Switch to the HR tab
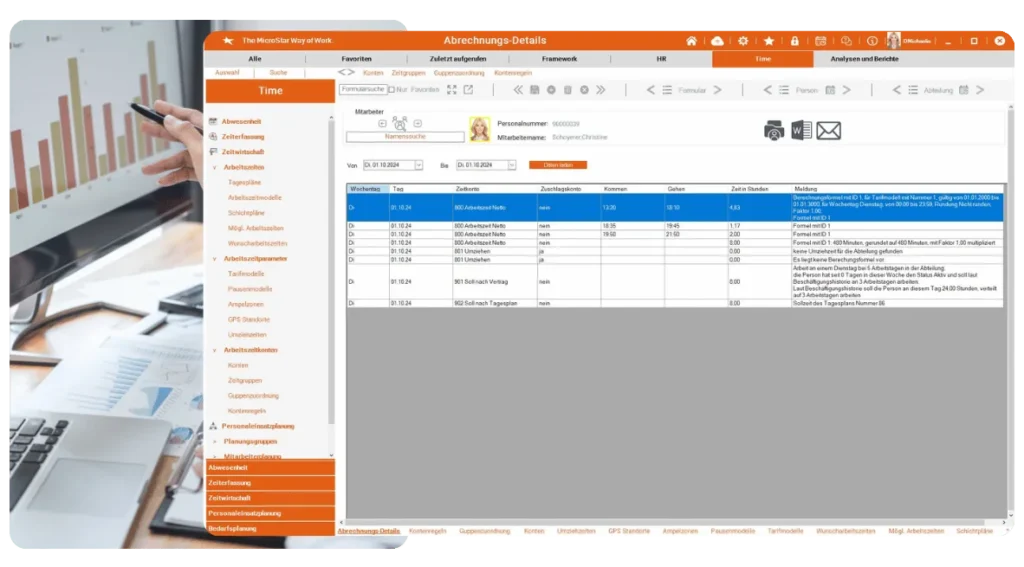This screenshot has height=567, width=1024. 662,59
